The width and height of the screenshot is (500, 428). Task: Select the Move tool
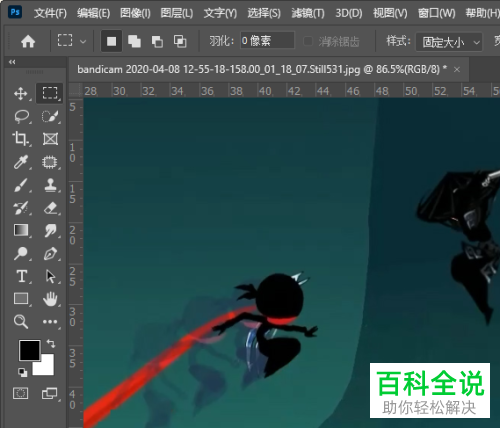(x=21, y=94)
